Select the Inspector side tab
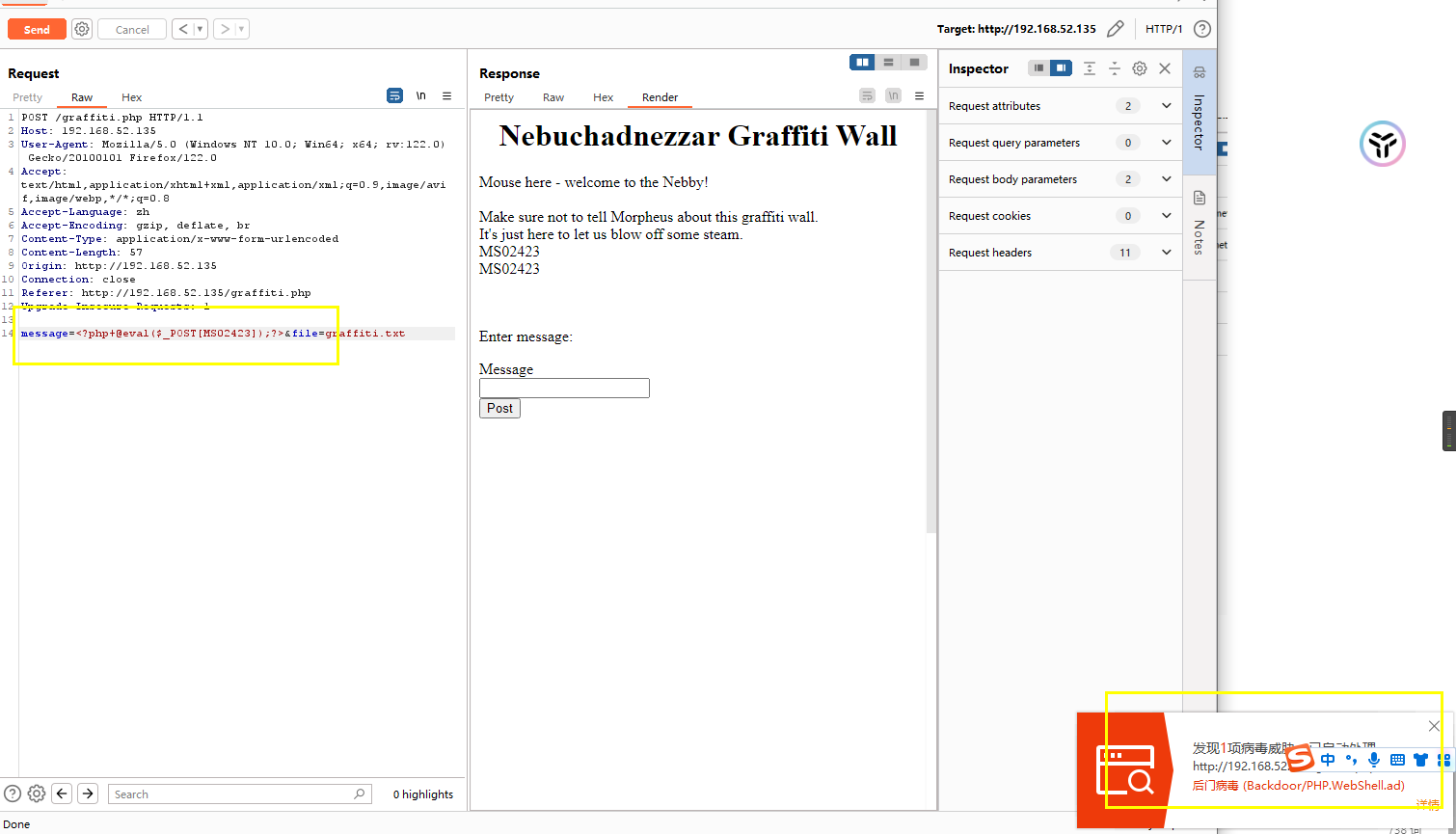Screen dimensions: 1456x834 click(x=1200, y=111)
